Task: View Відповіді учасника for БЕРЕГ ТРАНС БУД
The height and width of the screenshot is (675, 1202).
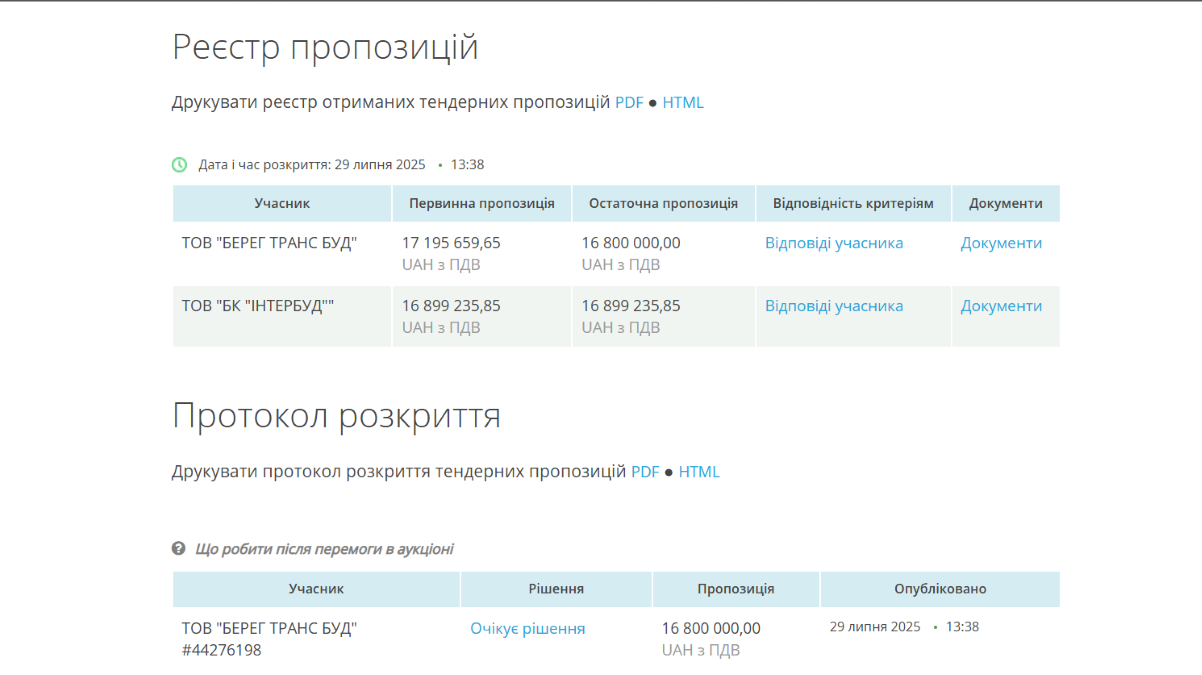Action: [x=834, y=243]
